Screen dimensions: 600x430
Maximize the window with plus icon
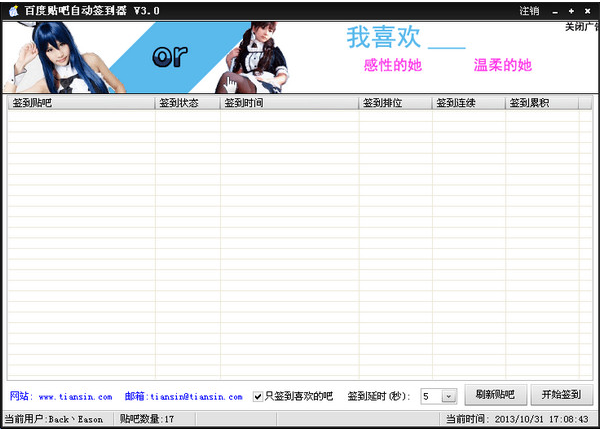pos(571,11)
